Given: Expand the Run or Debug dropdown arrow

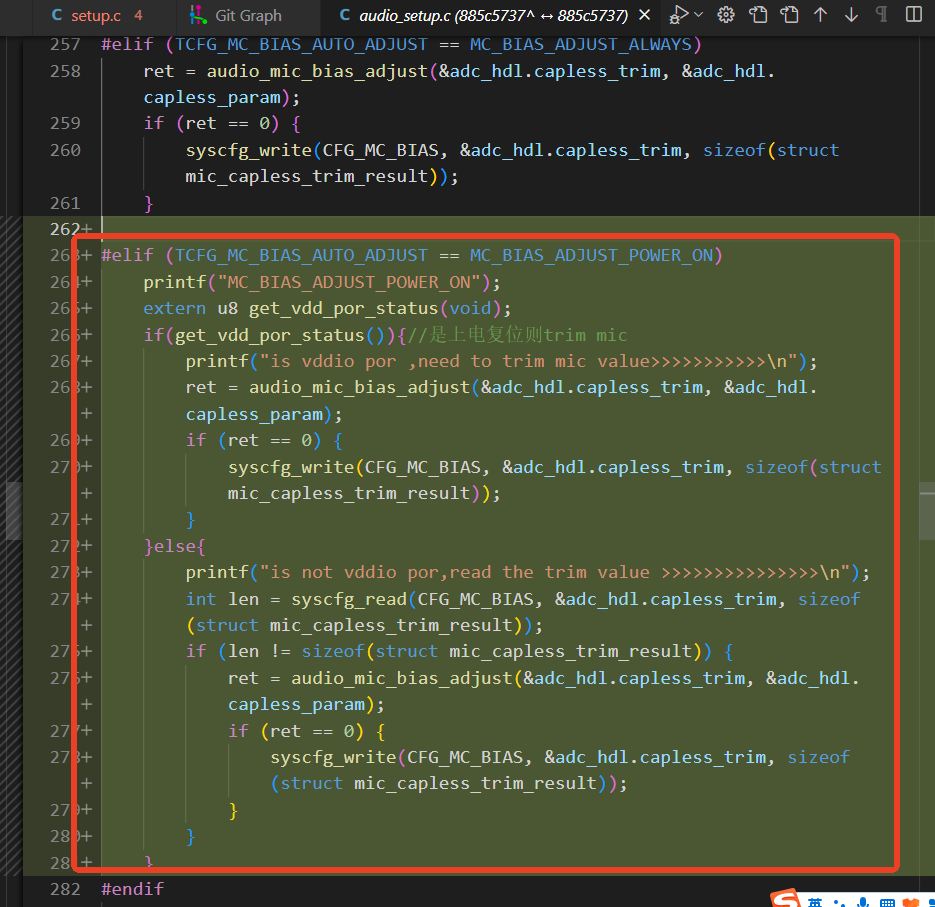Looking at the screenshot, I should (x=699, y=14).
